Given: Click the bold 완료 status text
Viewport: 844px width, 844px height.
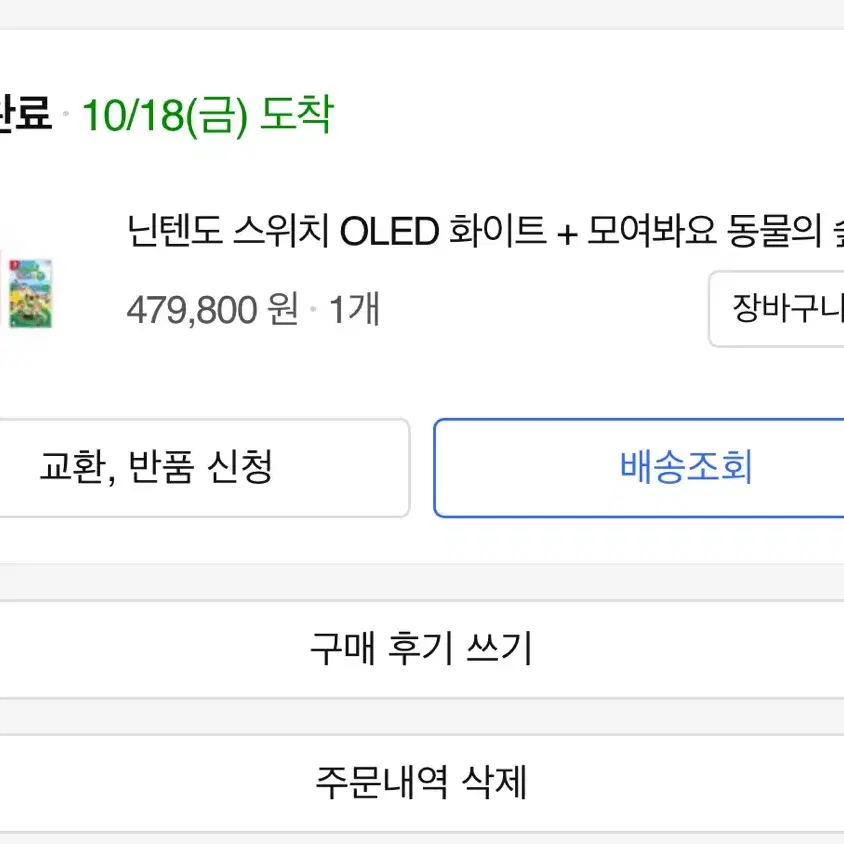Looking at the screenshot, I should 25,112.
